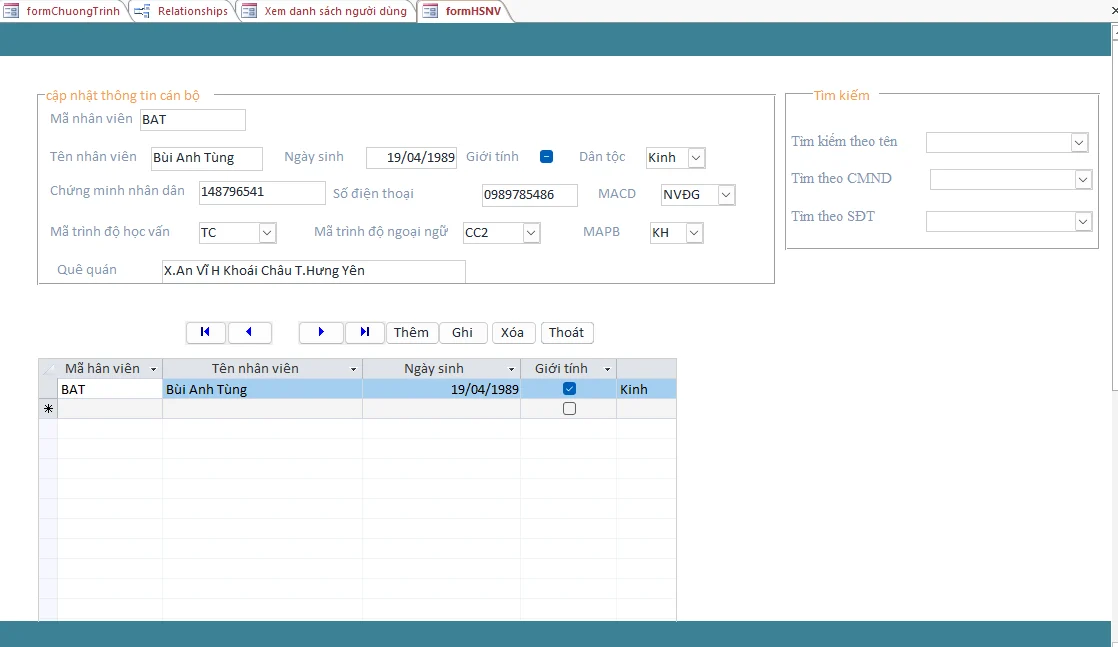Open Tên nhân viên column filter arrow
The image size is (1118, 647).
click(353, 369)
